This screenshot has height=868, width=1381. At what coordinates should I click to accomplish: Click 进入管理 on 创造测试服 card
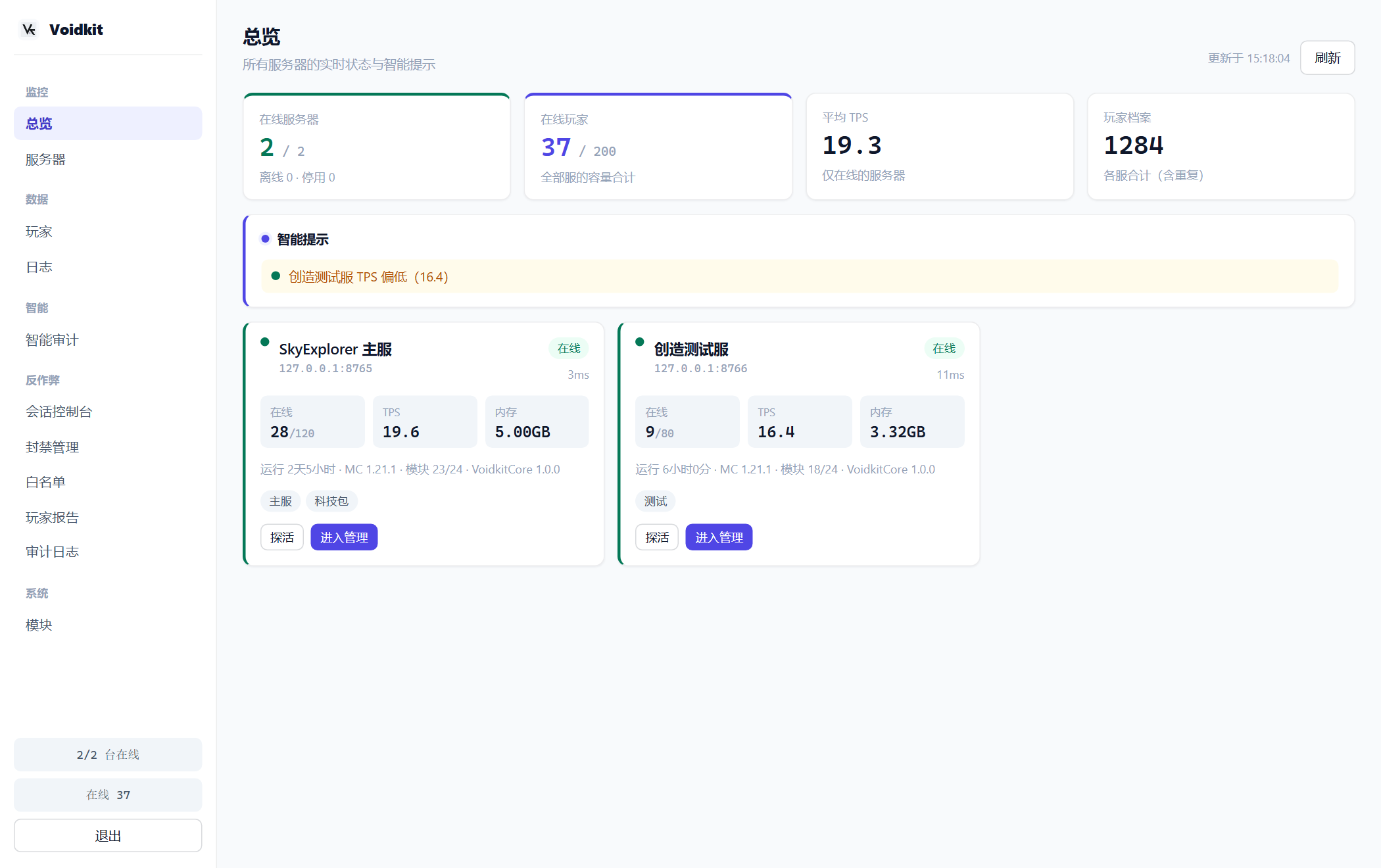click(x=719, y=537)
